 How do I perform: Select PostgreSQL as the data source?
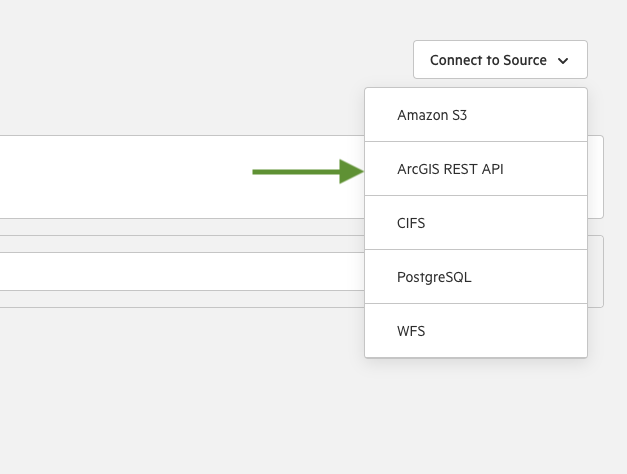tap(476, 277)
